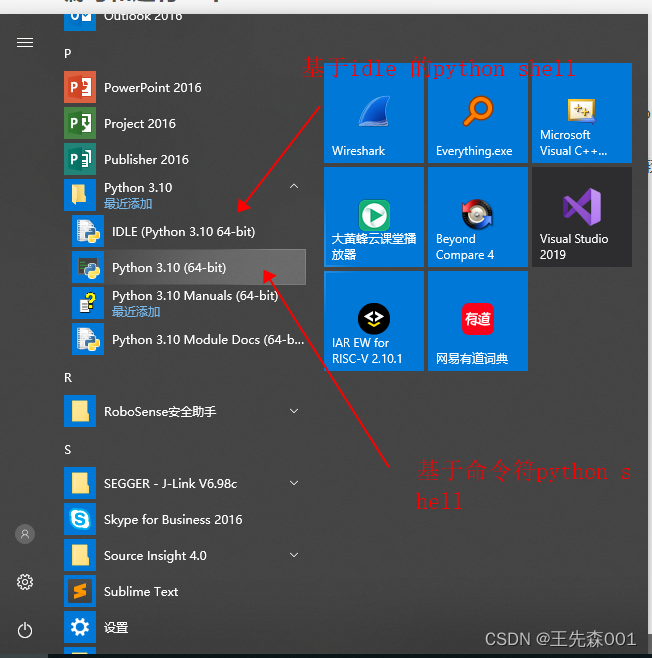Expand the RoboSense安全助手 folder chevron
The image size is (652, 658).
point(294,411)
